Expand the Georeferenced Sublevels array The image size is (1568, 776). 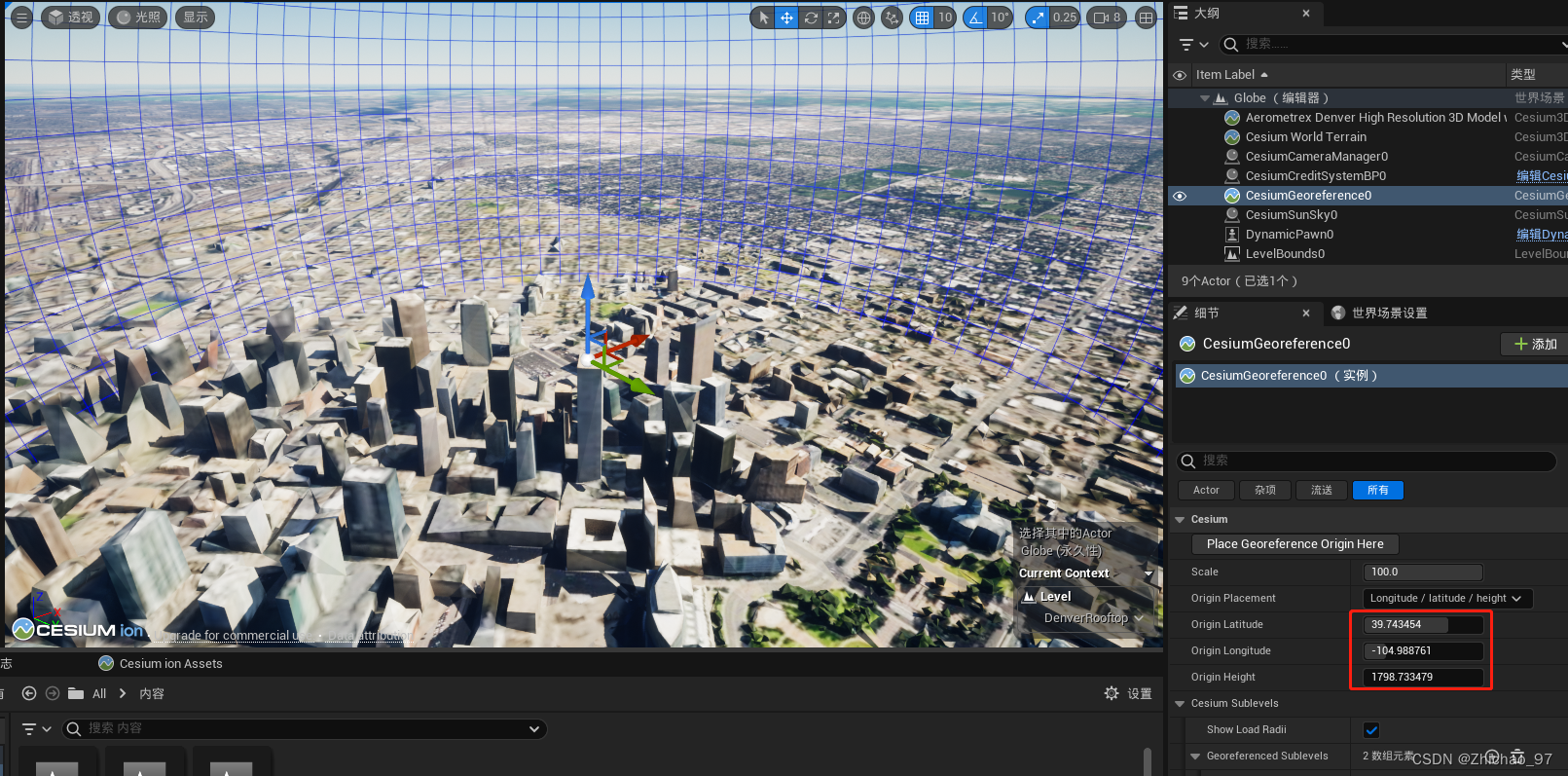click(x=1196, y=757)
